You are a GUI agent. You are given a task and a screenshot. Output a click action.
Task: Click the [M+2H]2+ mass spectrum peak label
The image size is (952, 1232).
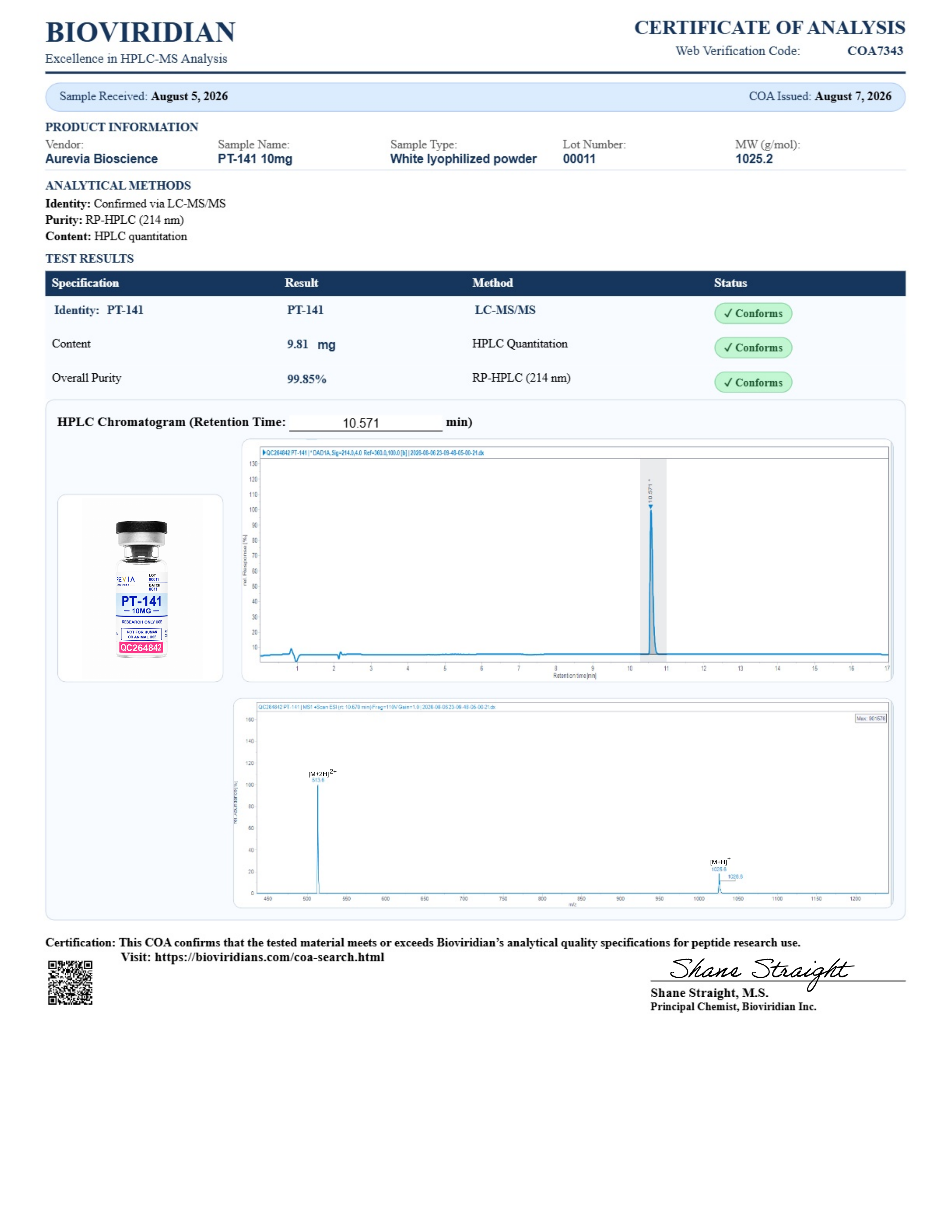pos(322,773)
